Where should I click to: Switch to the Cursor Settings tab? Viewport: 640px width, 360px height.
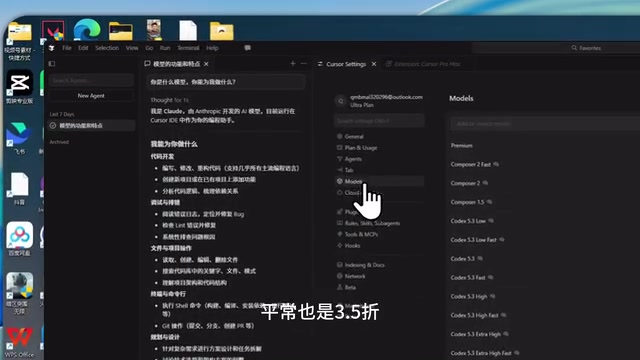click(x=346, y=64)
